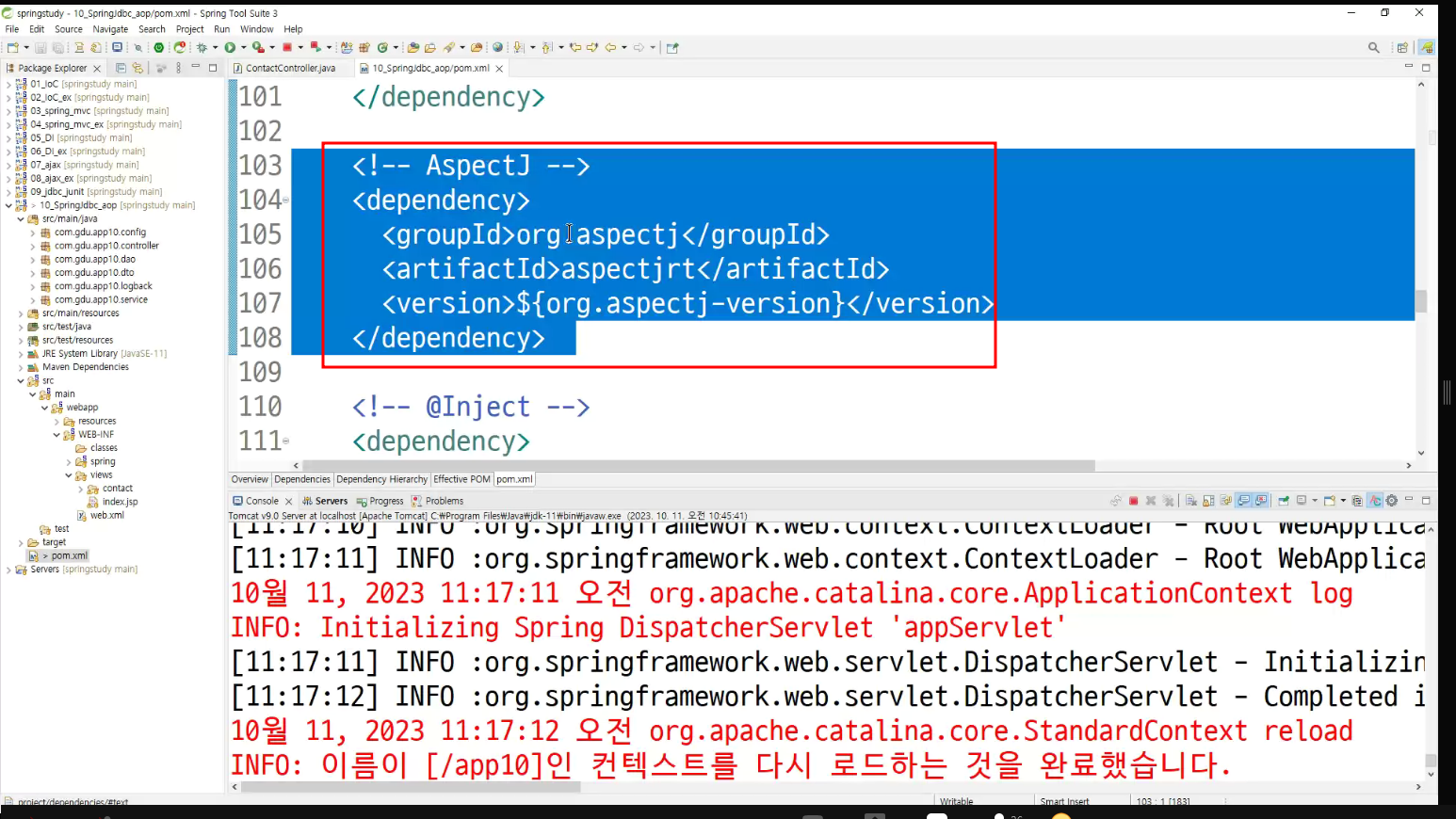
Task: Open the Window menu
Action: tap(256, 29)
